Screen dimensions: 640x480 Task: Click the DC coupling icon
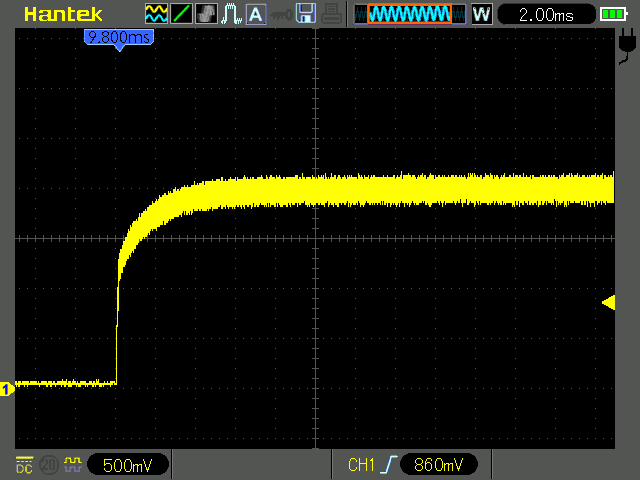click(24, 465)
